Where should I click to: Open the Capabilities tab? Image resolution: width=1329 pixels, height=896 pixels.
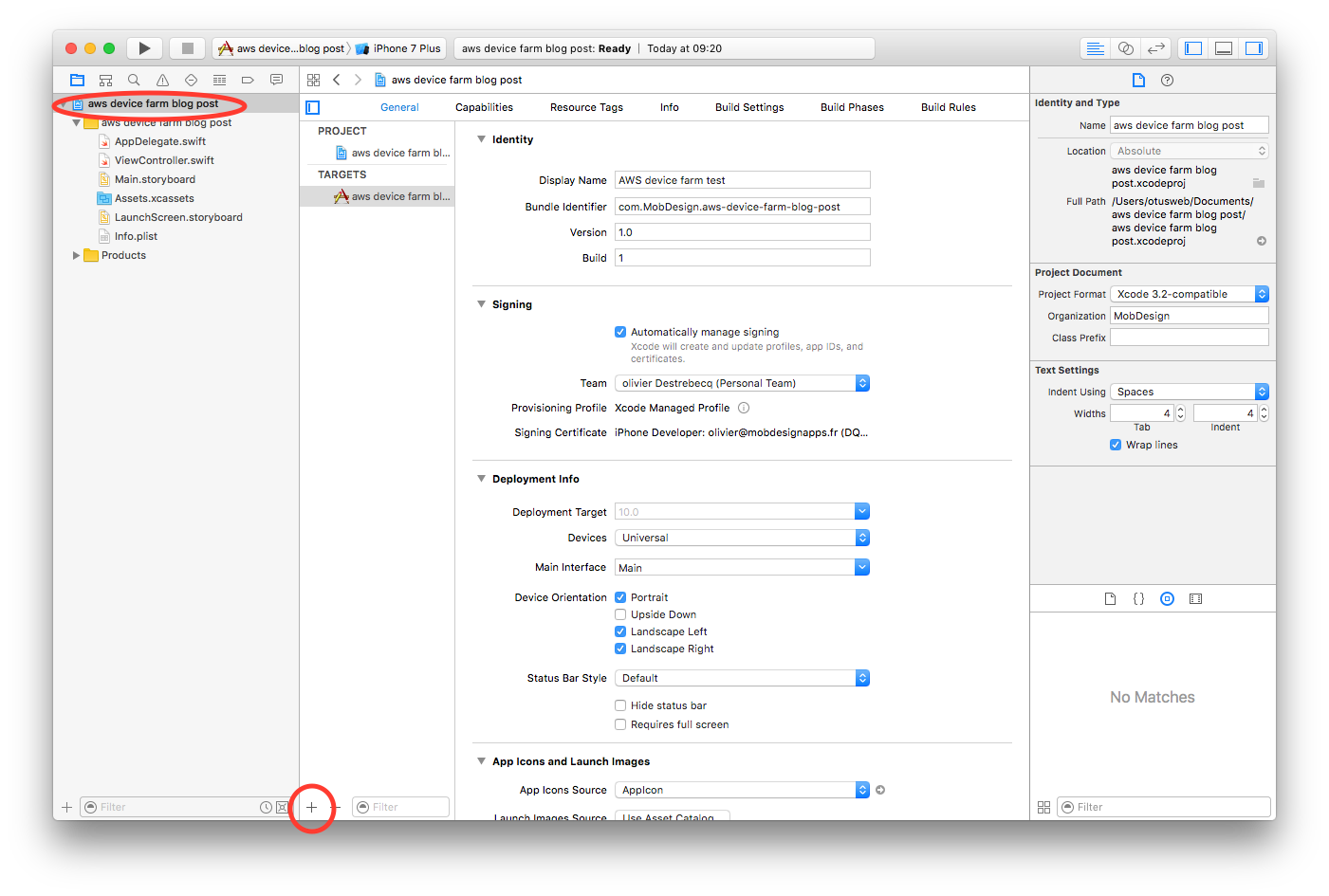coord(484,107)
